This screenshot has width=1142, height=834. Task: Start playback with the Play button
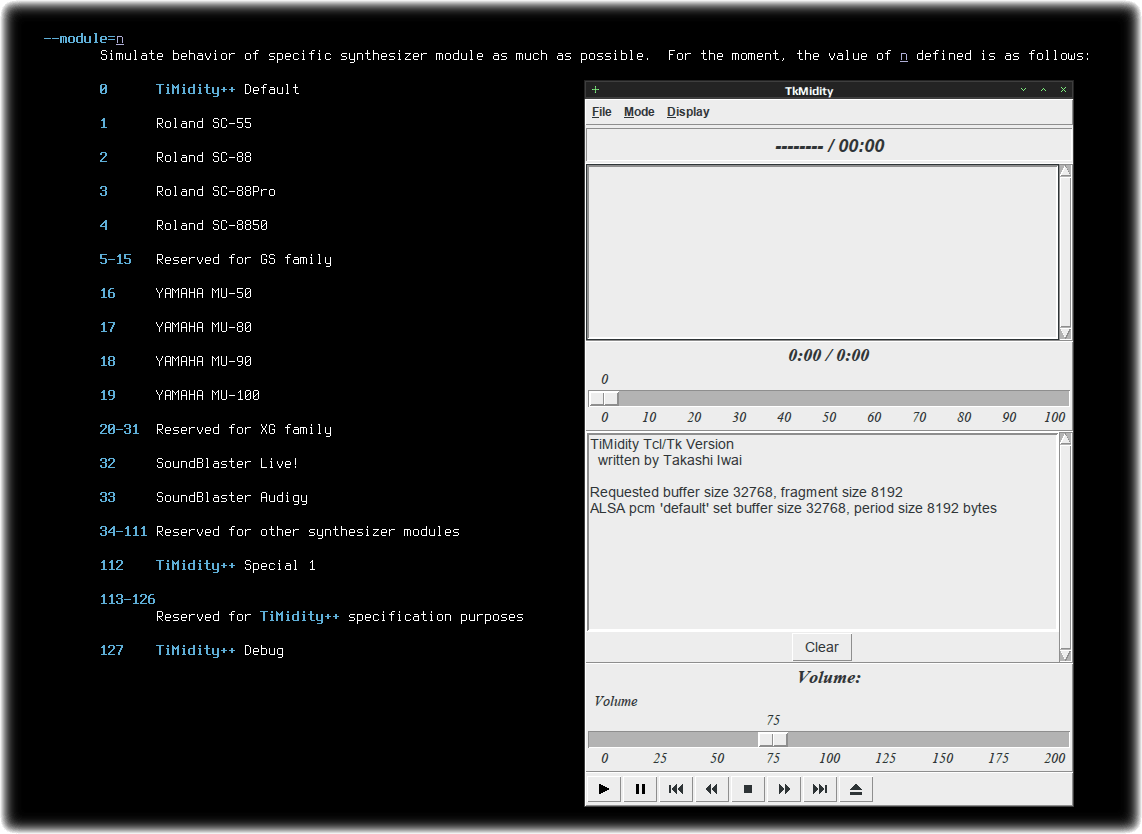pos(604,789)
